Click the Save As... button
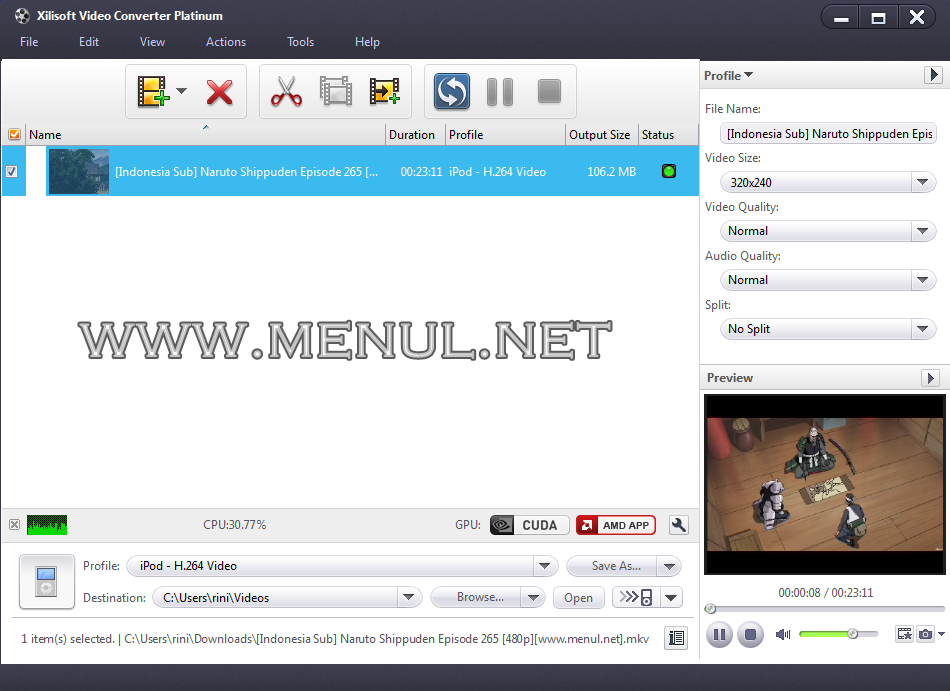 click(612, 566)
